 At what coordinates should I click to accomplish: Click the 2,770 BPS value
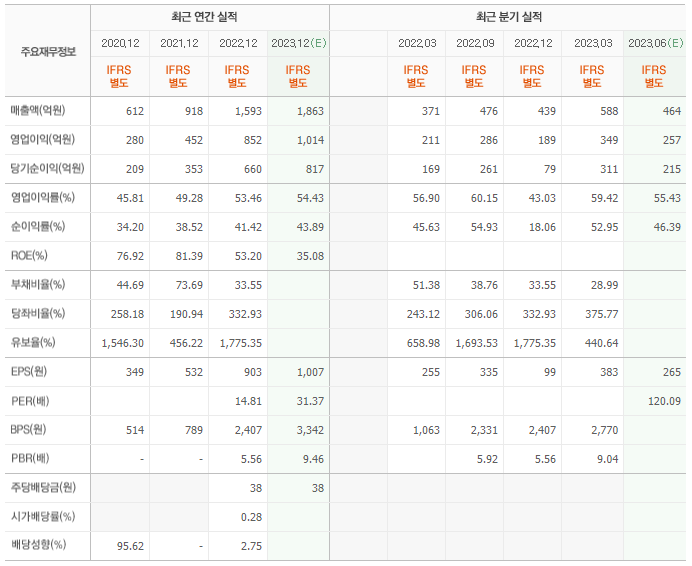pyautogui.click(x=605, y=430)
